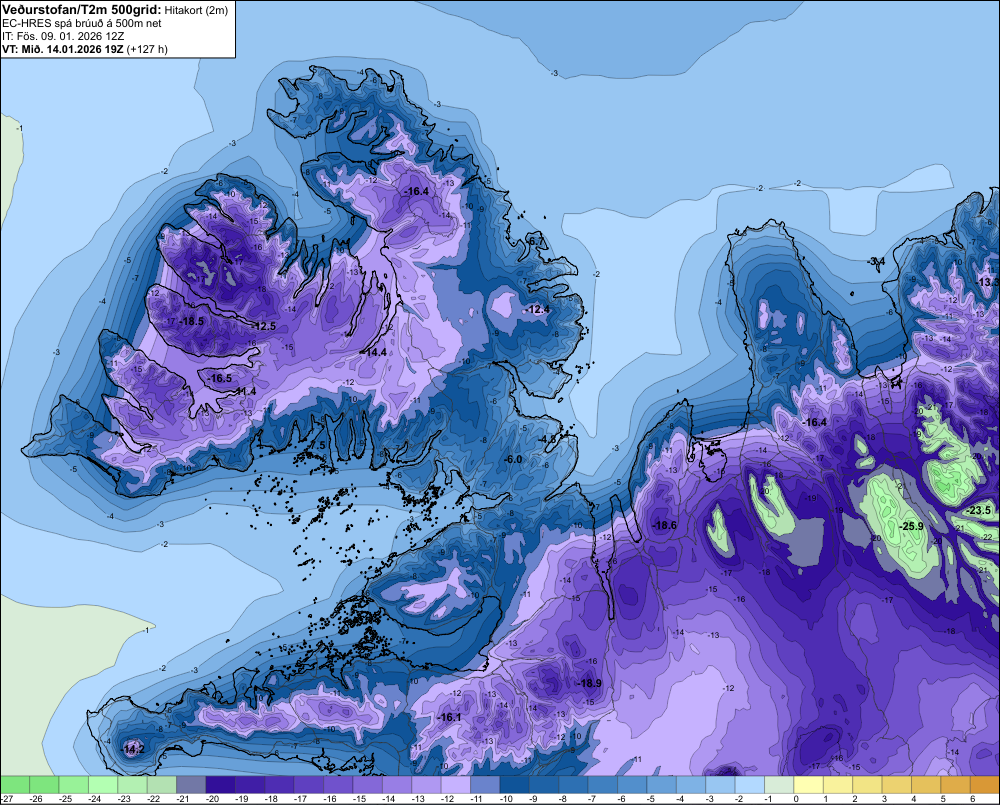The image size is (1000, 805).
Task: Click the "-18.5" temperature value on the map
Action: [192, 321]
